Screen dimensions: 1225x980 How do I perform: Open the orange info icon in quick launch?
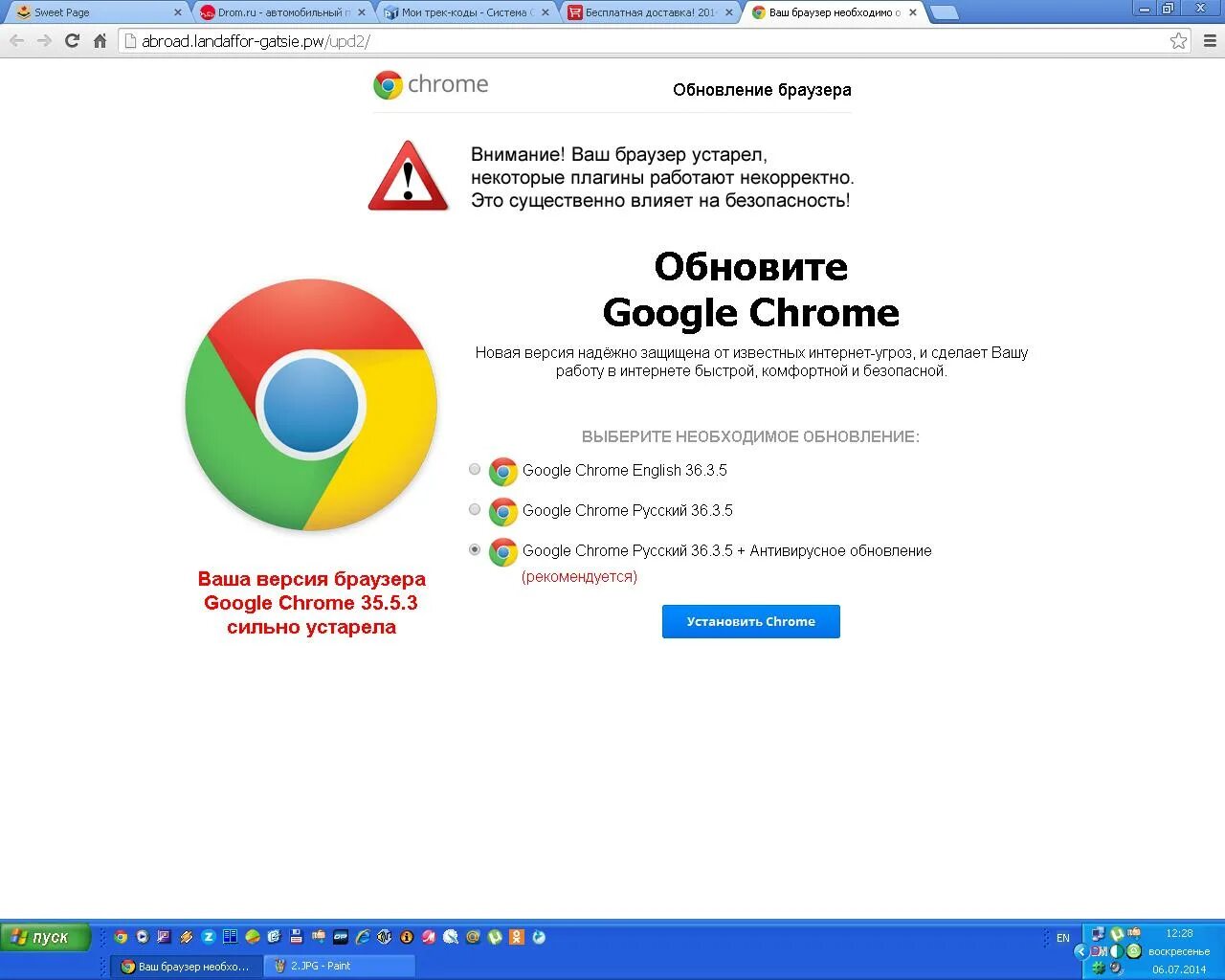click(x=407, y=937)
